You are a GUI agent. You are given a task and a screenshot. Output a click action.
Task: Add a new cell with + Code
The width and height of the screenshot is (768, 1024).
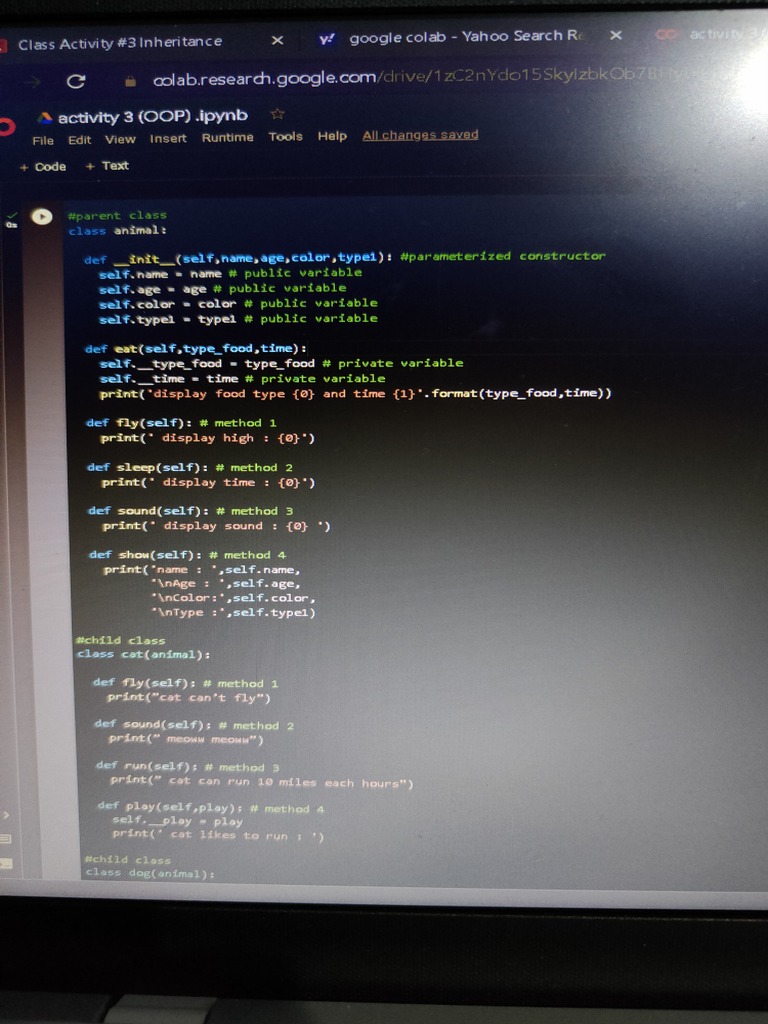point(43,167)
